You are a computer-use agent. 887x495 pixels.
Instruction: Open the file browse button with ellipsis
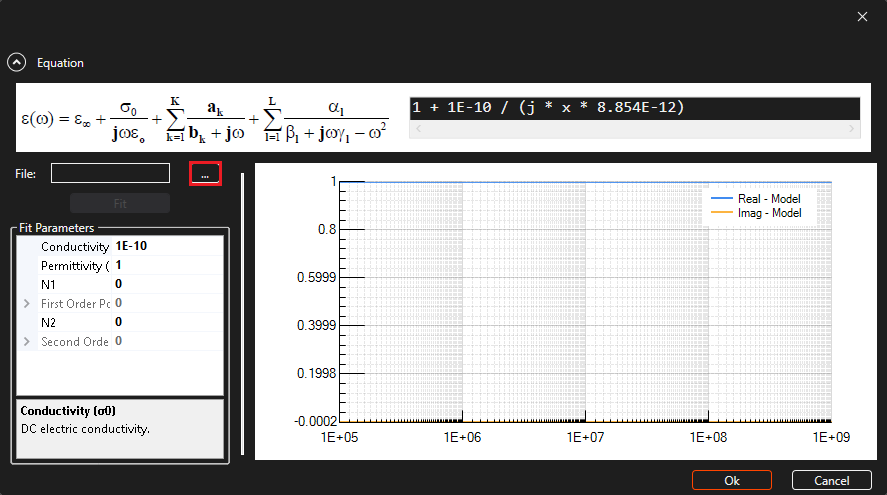pyautogui.click(x=205, y=174)
